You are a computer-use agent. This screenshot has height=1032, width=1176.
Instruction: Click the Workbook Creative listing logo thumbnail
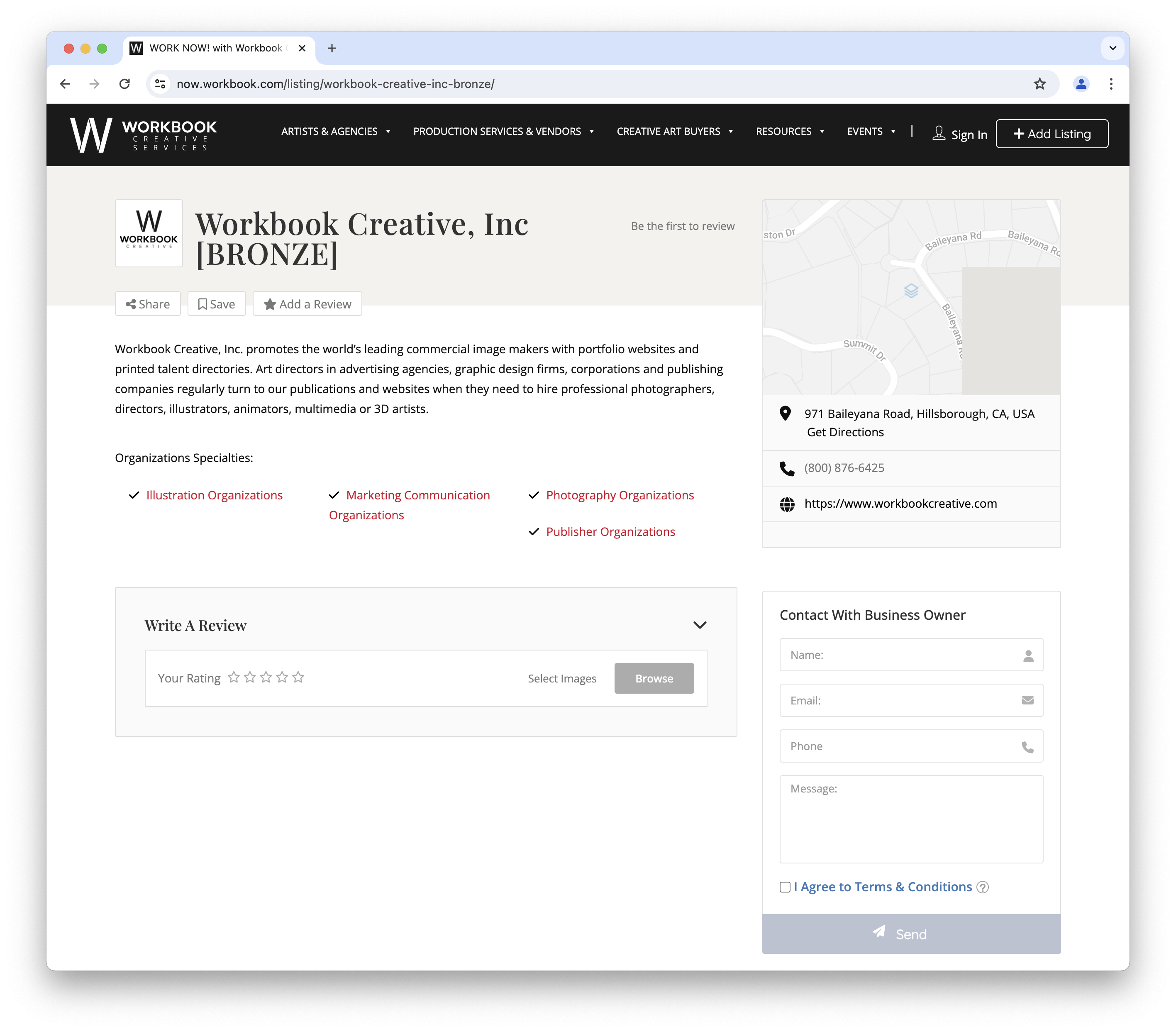tap(149, 233)
